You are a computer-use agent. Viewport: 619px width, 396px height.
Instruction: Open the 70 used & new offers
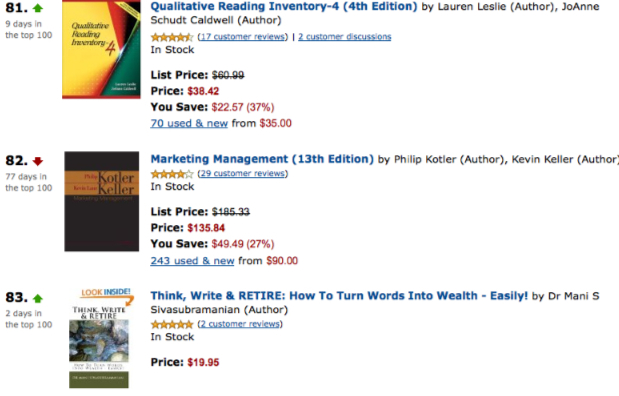point(189,124)
